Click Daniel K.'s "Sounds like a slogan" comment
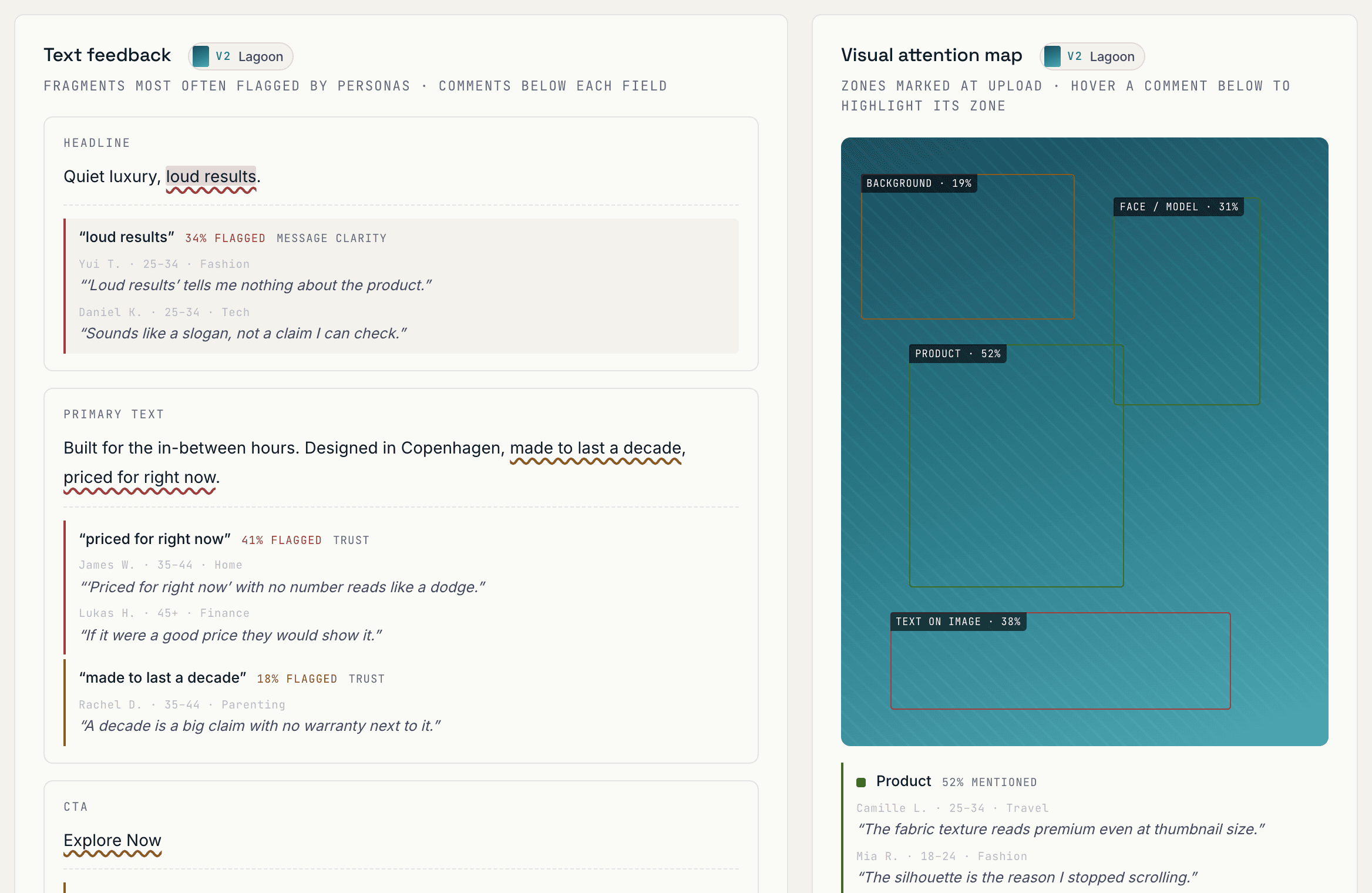The width and height of the screenshot is (1372, 893). 243,333
